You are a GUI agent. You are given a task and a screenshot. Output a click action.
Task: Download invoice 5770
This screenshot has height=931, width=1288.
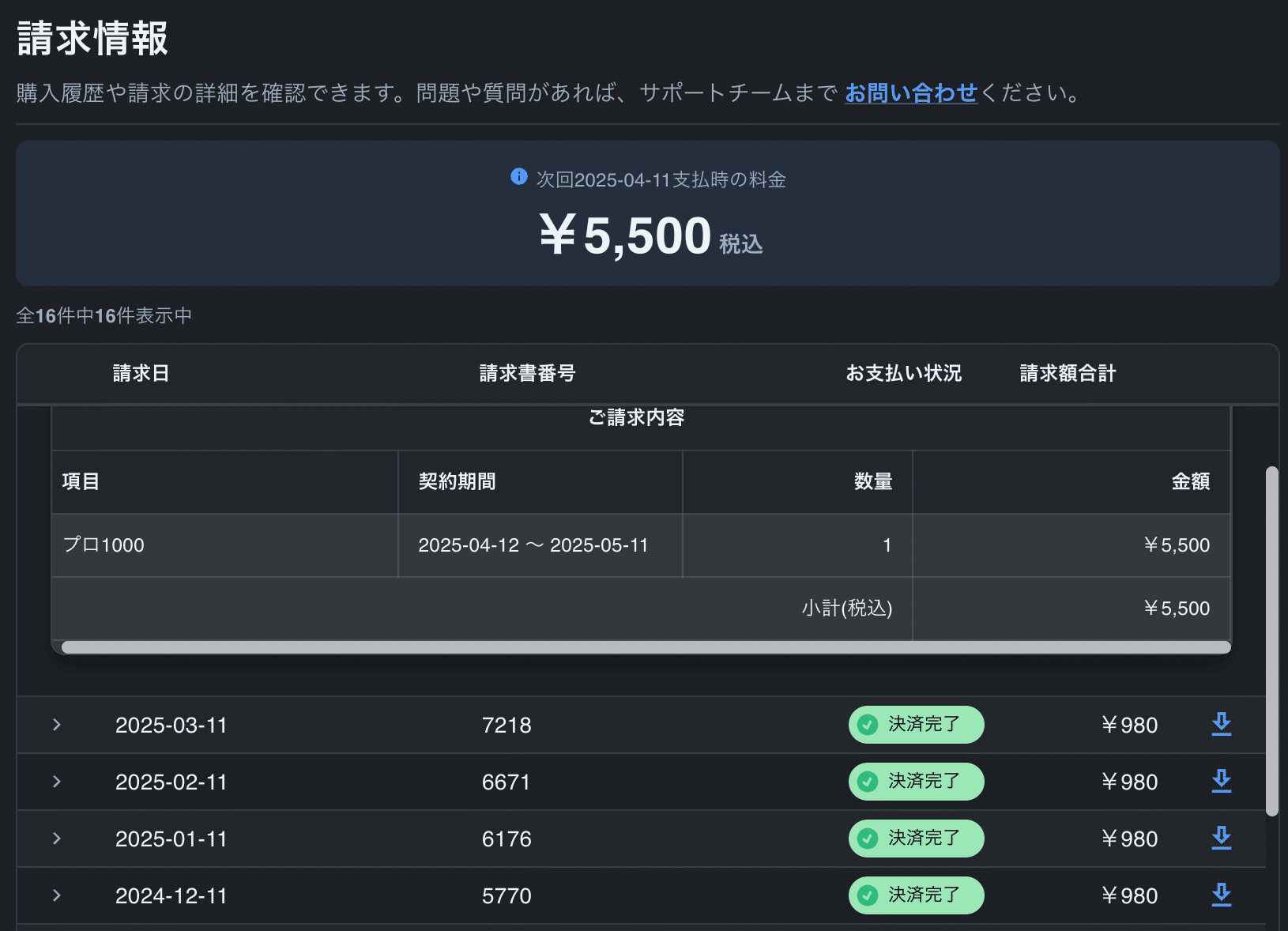[1221, 895]
